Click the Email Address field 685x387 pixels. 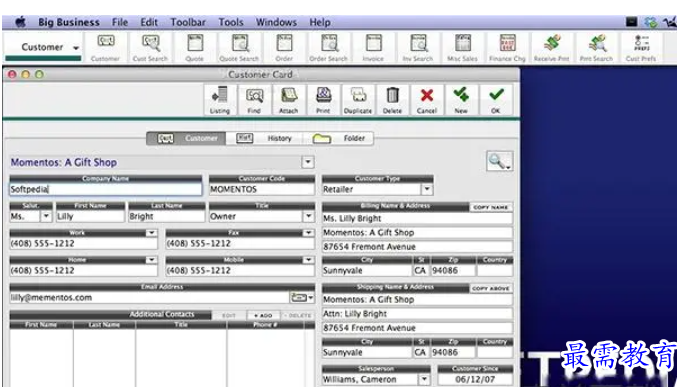point(149,297)
